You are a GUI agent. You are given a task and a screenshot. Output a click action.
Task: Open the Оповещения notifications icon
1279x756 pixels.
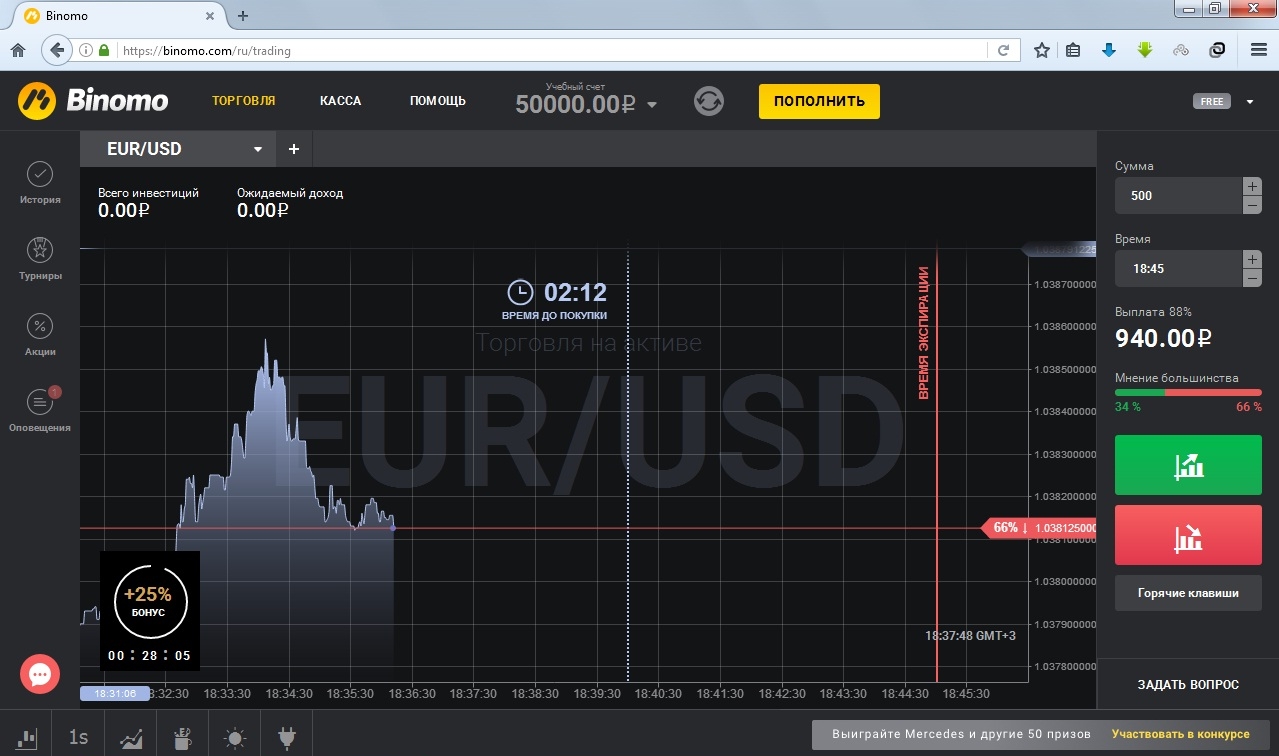tap(40, 403)
